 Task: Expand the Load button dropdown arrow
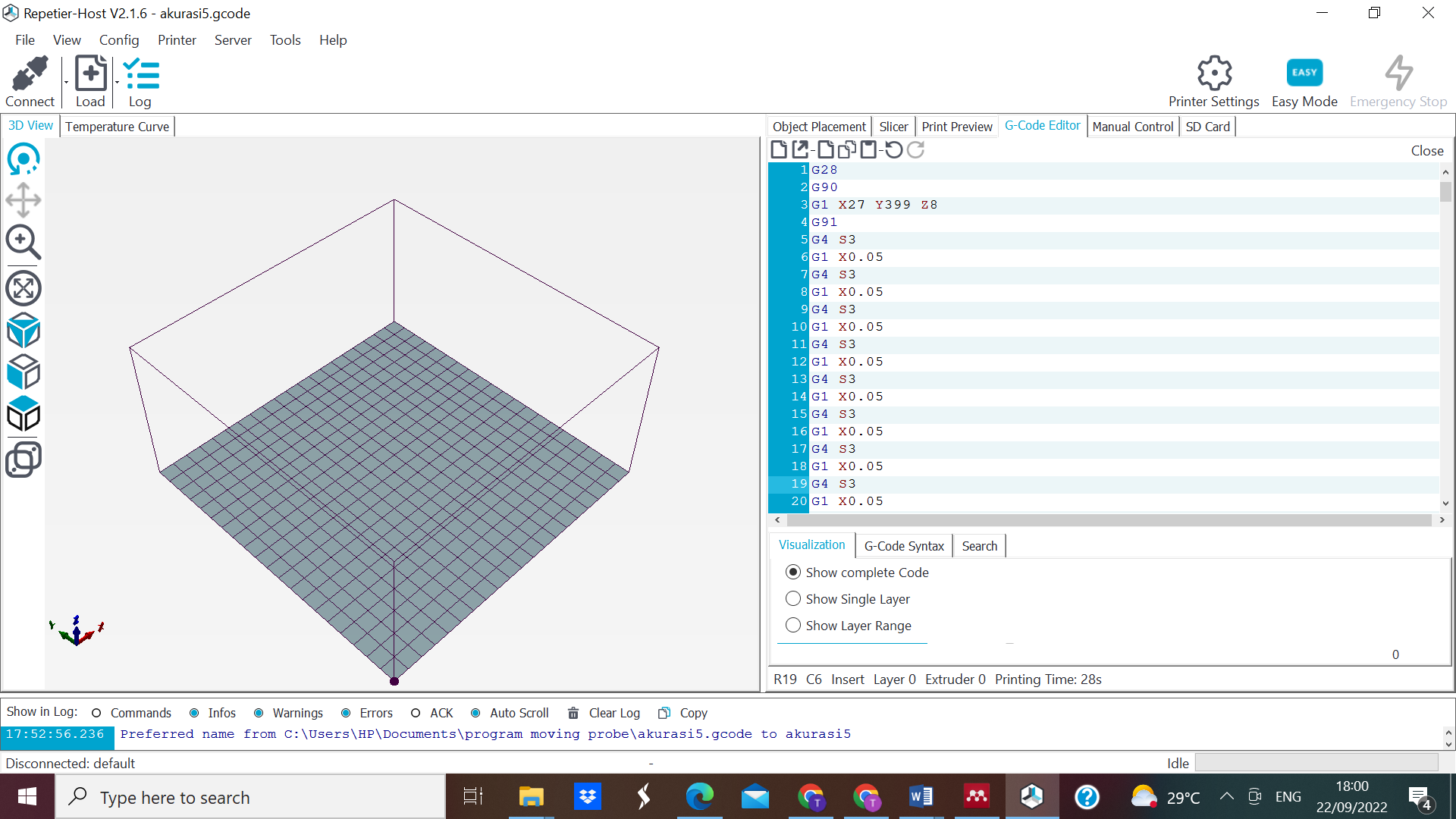[117, 82]
